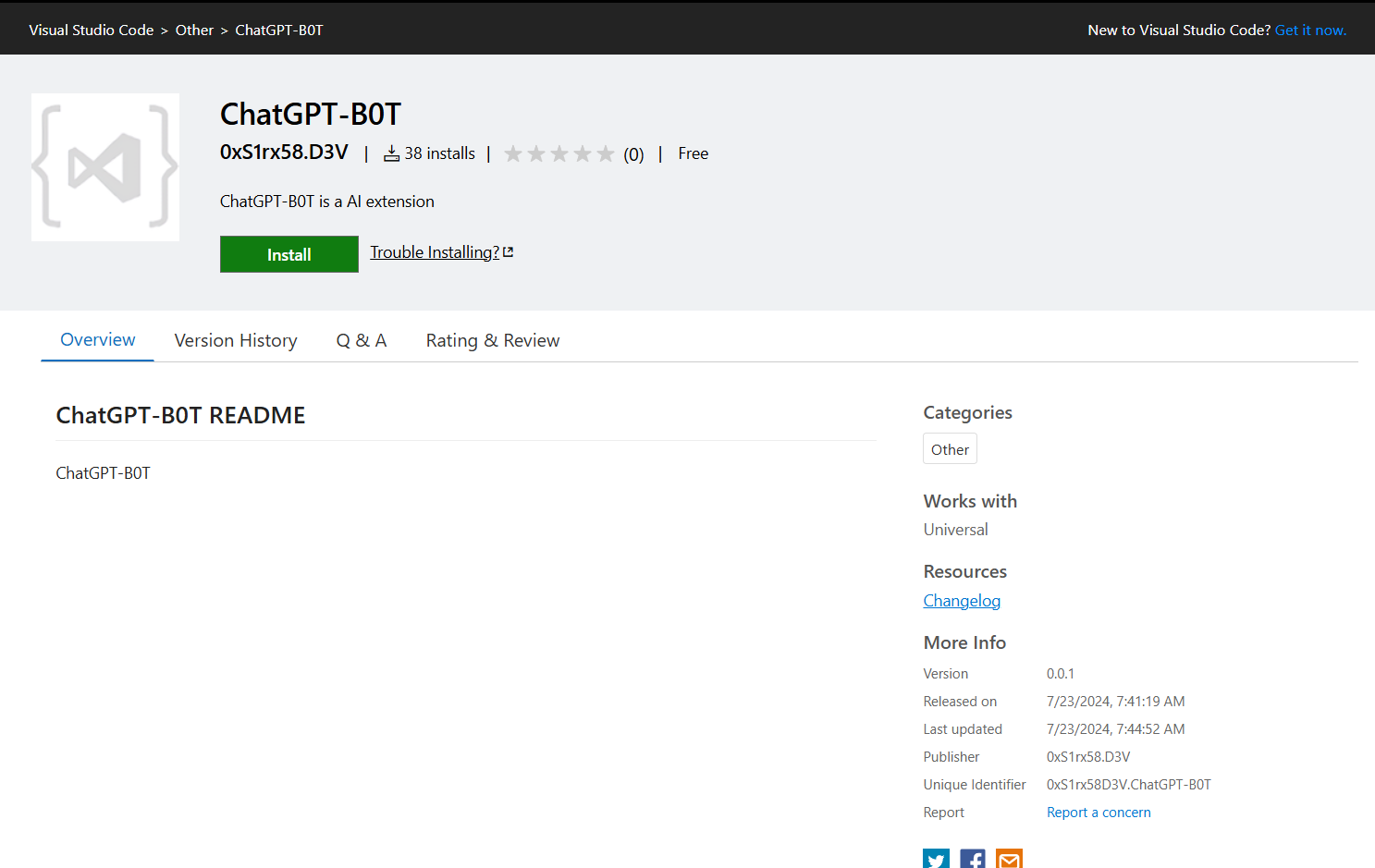This screenshot has height=868, width=1375.
Task: Click the ChatGPT-B0T README heading
Action: tap(181, 415)
